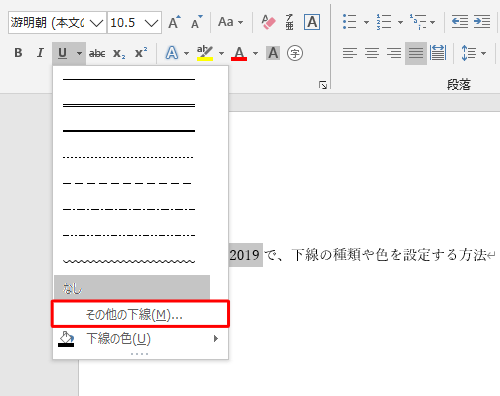Open numbered list dropdown arrow
This screenshot has width=500, height=396.
point(400,22)
